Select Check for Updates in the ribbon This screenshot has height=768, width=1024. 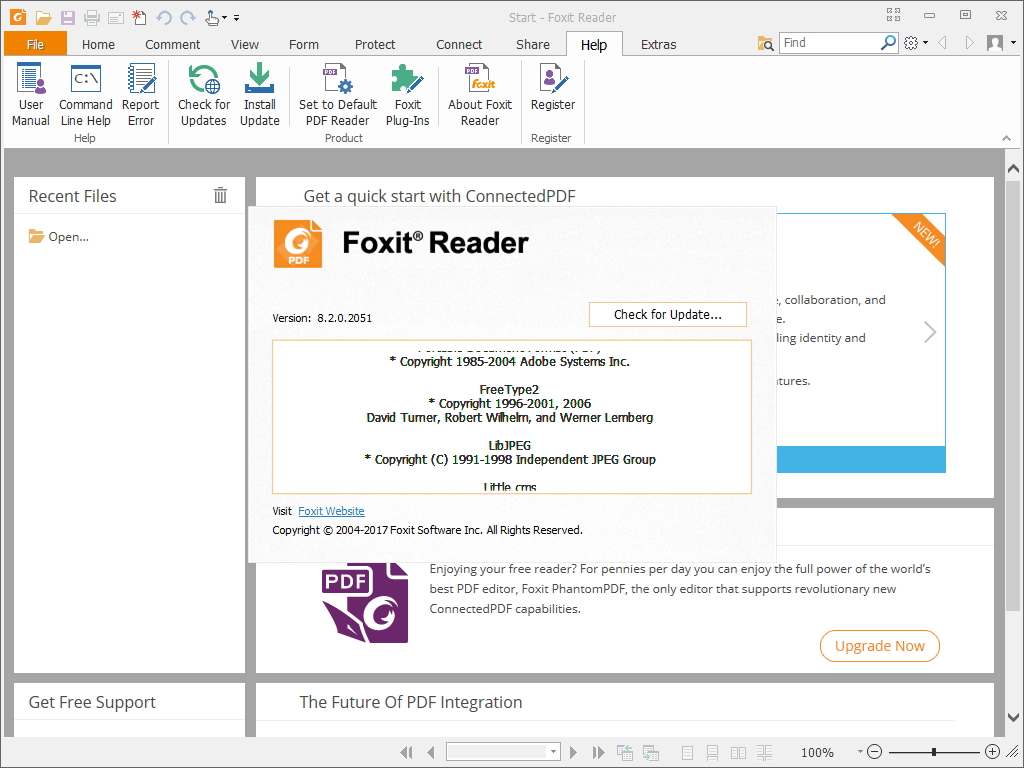[203, 93]
